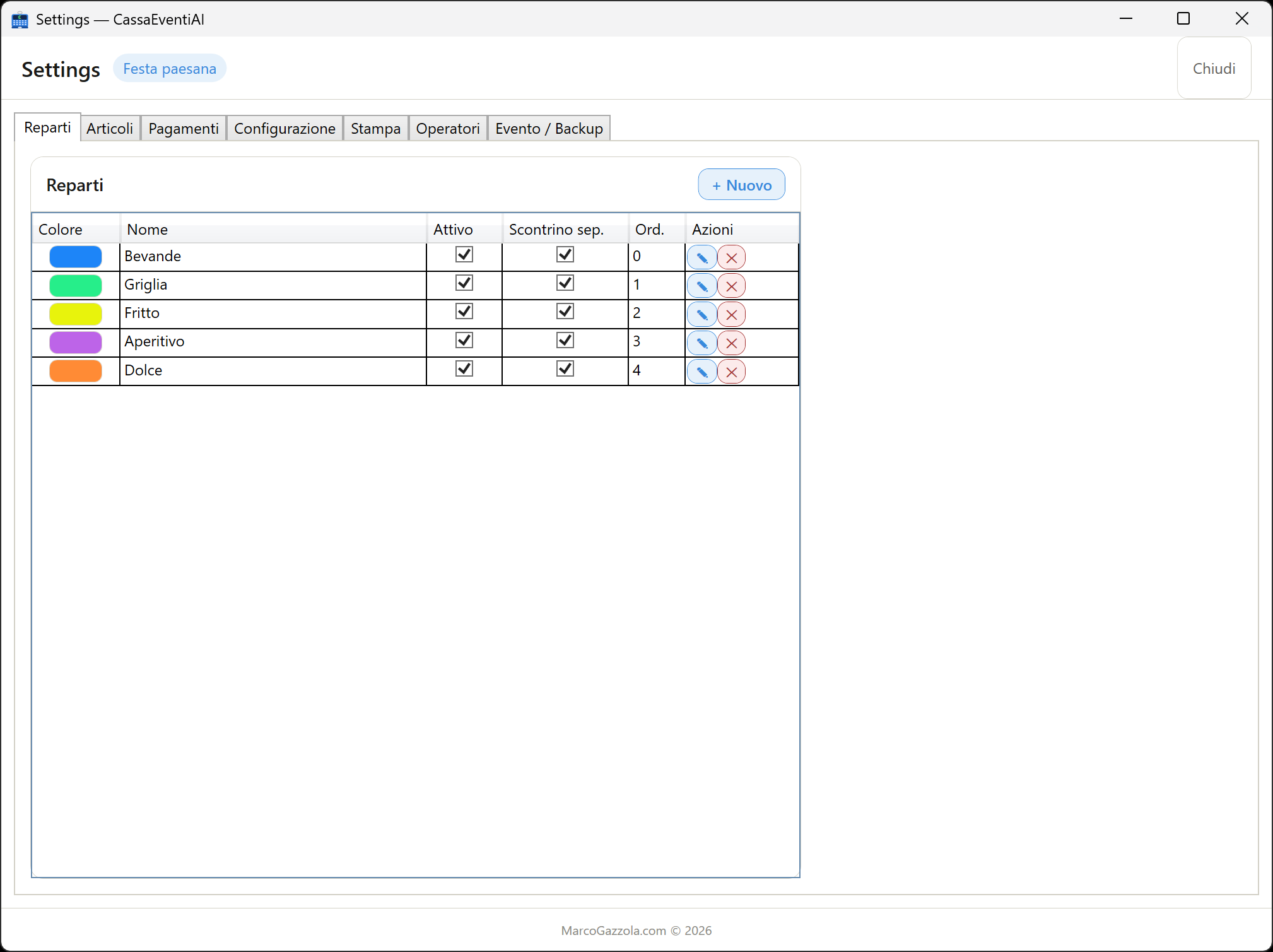Image resolution: width=1273 pixels, height=952 pixels.
Task: Close the Settings window with X
Action: (1241, 19)
